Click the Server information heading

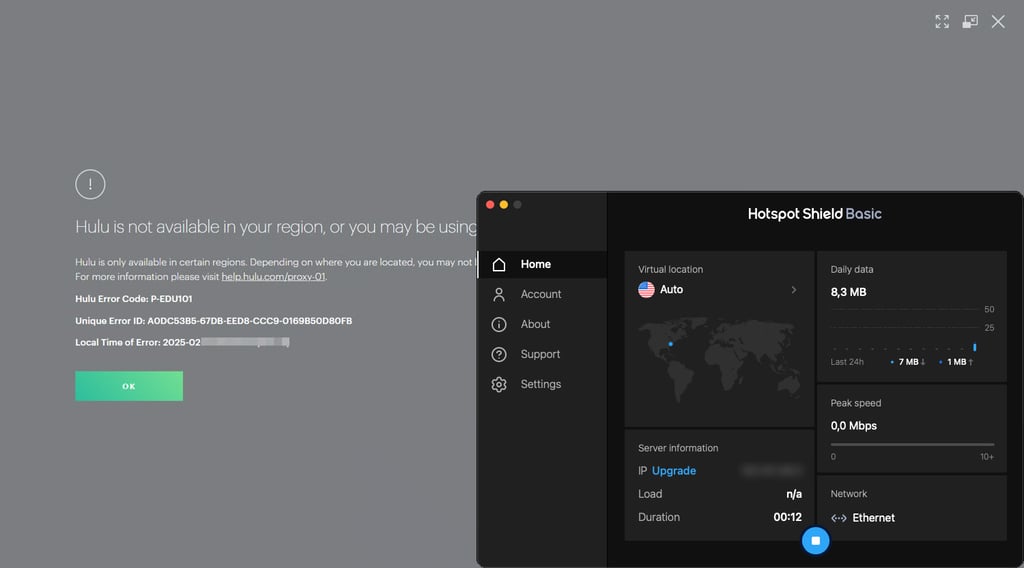pyautogui.click(x=678, y=448)
